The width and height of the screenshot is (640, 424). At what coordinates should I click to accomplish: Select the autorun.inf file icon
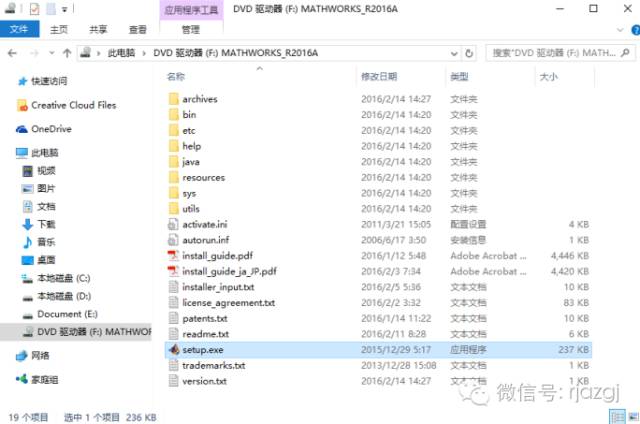click(173, 240)
